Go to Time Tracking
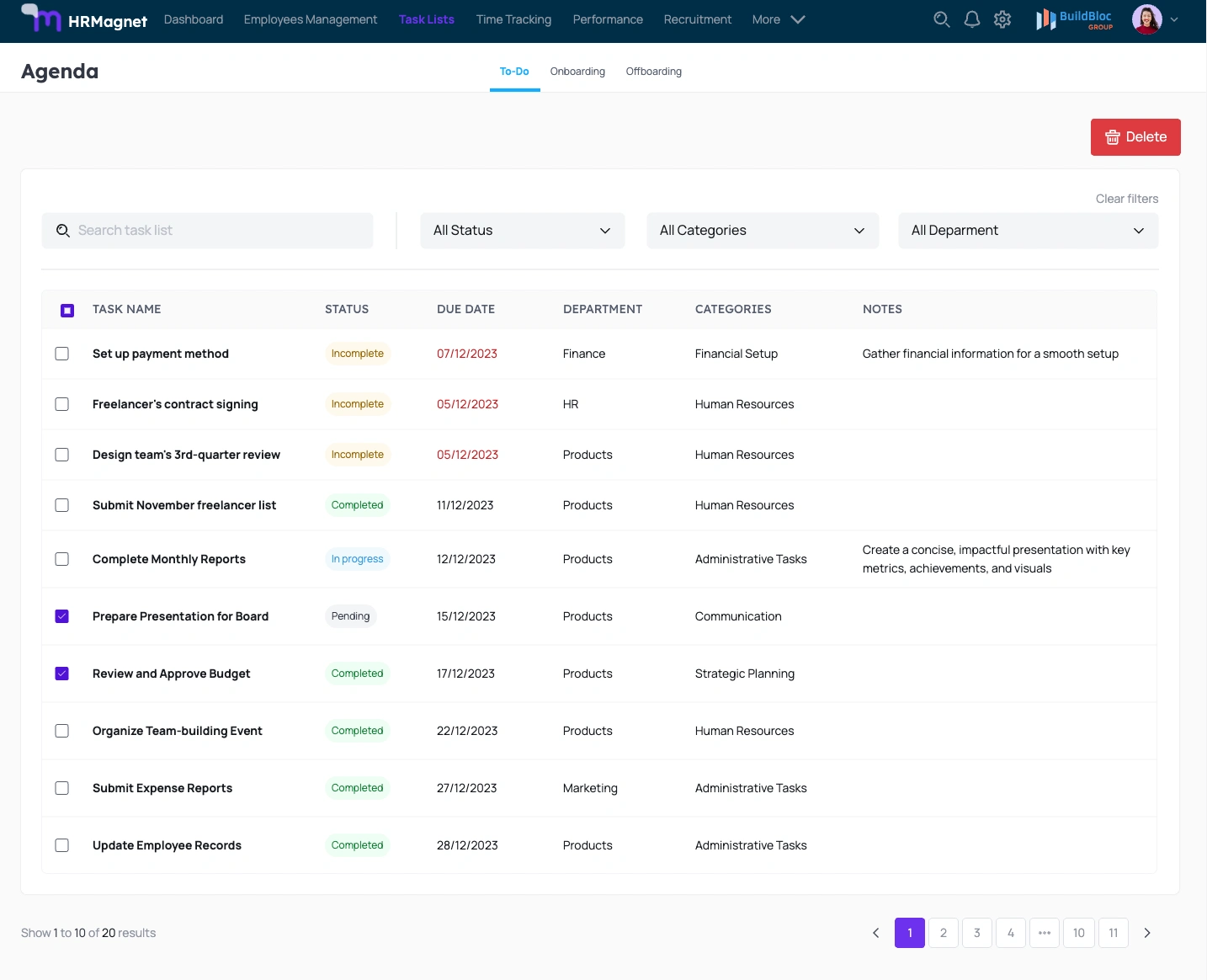This screenshot has width=1207, height=980. (x=513, y=19)
